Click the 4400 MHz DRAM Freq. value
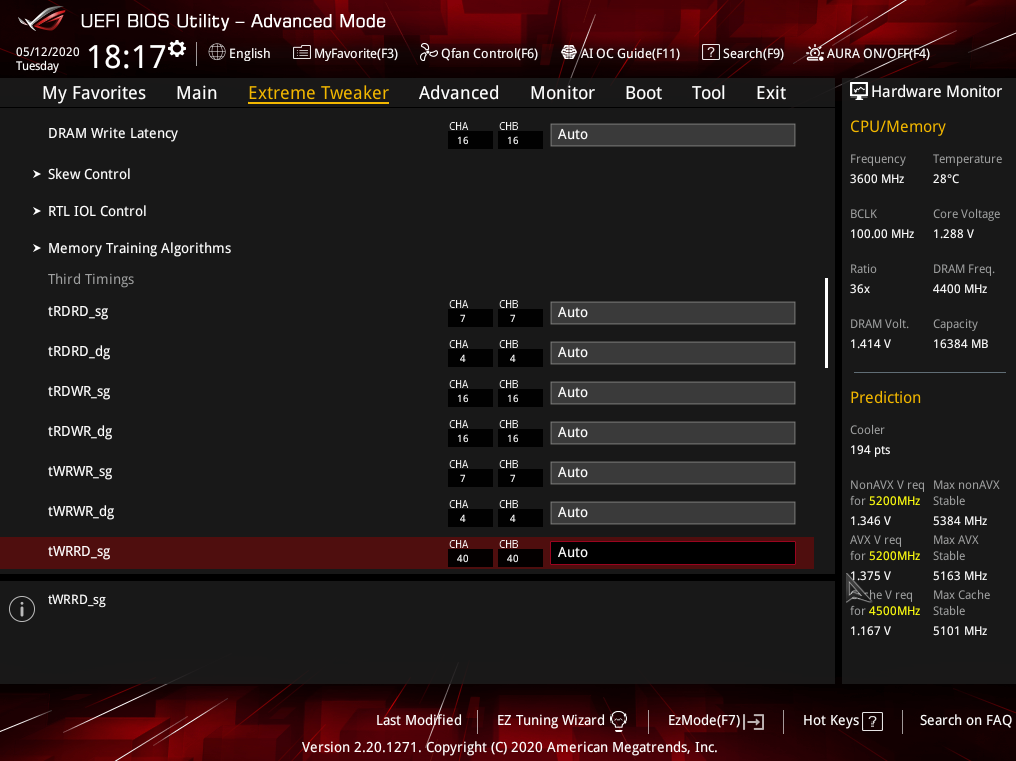This screenshot has height=761, width=1016. pos(960,289)
